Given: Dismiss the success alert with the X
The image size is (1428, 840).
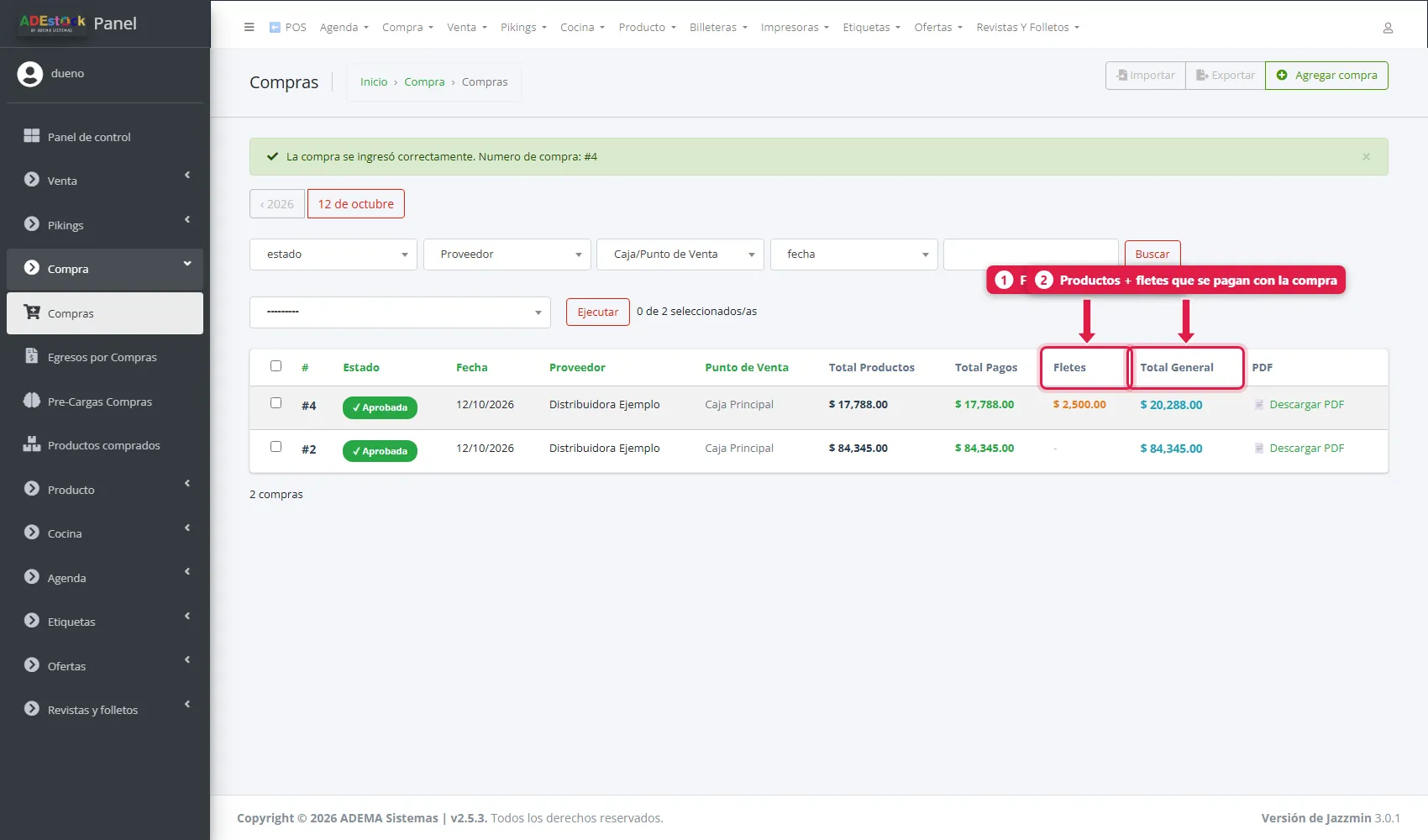Looking at the screenshot, I should (1366, 157).
